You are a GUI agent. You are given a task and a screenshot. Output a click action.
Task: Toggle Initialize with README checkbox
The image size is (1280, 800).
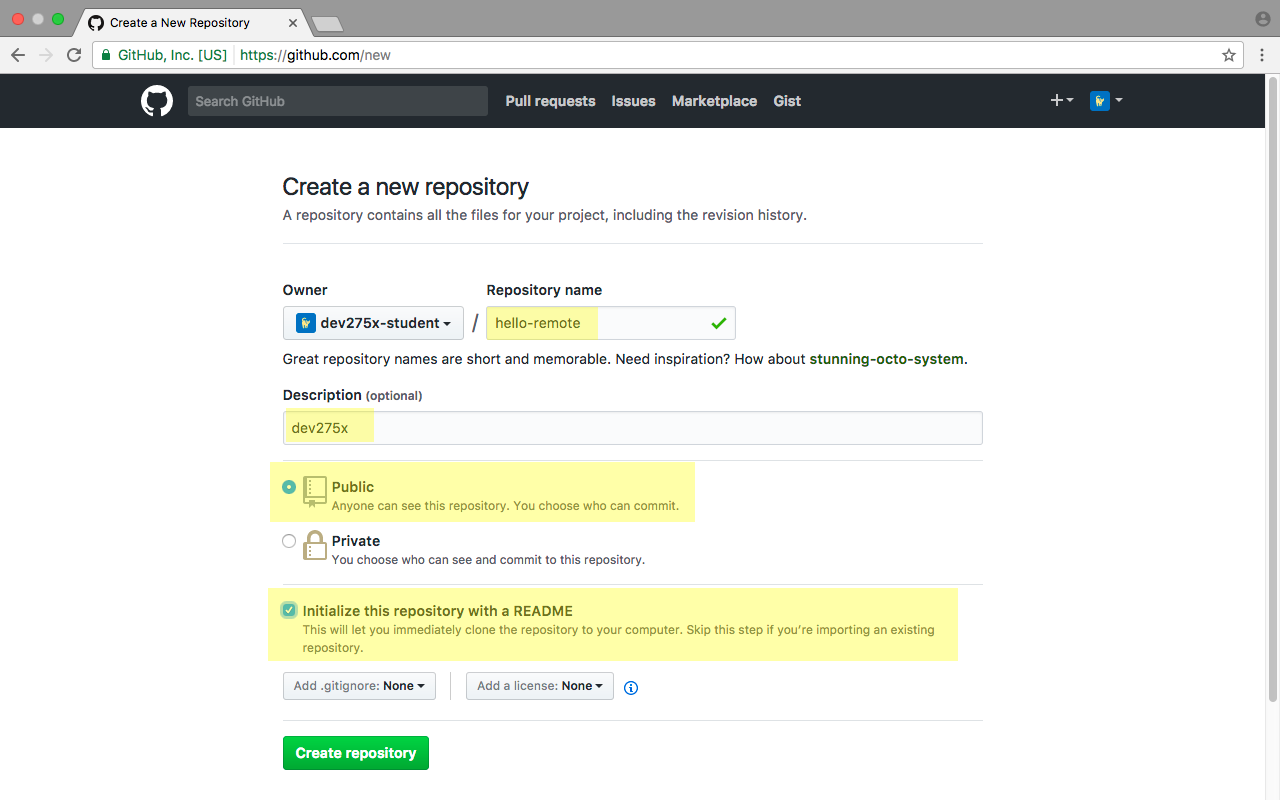[x=289, y=610]
